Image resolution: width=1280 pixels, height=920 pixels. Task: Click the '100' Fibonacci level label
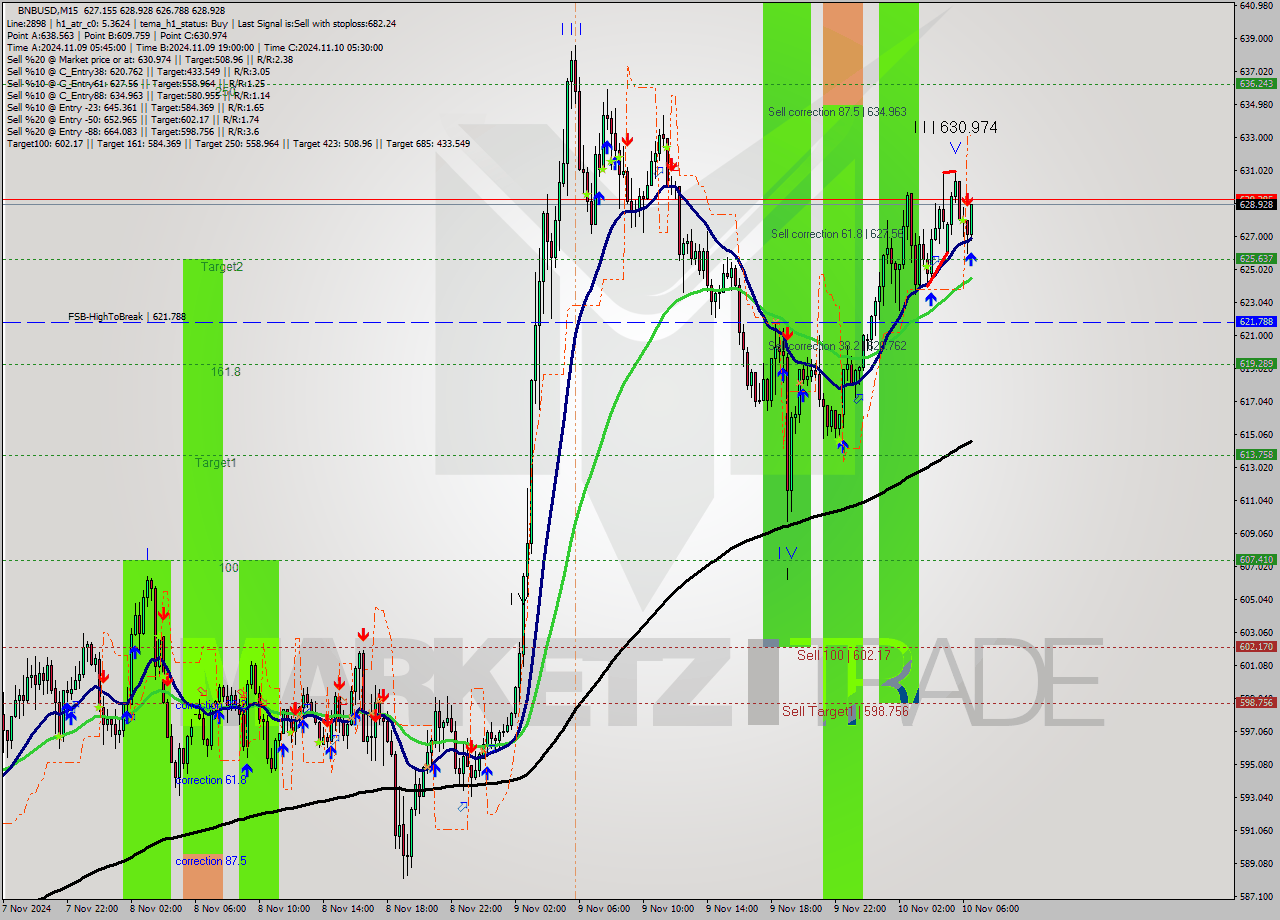pyautogui.click(x=229, y=567)
